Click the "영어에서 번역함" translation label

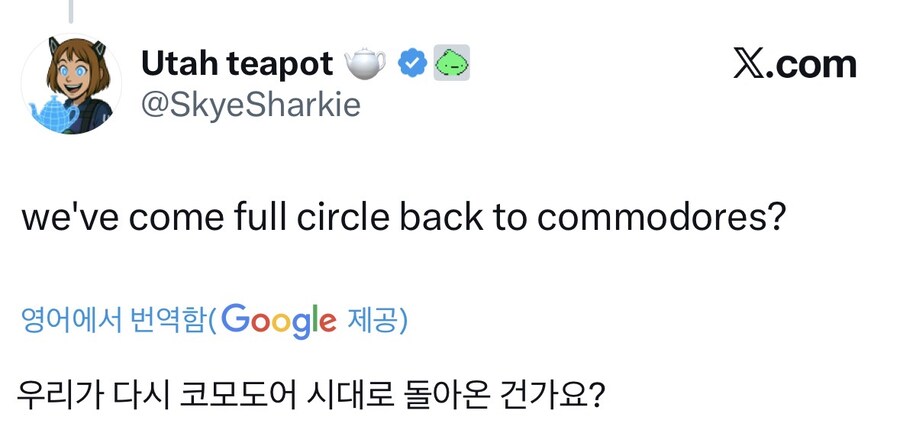[x=113, y=321]
